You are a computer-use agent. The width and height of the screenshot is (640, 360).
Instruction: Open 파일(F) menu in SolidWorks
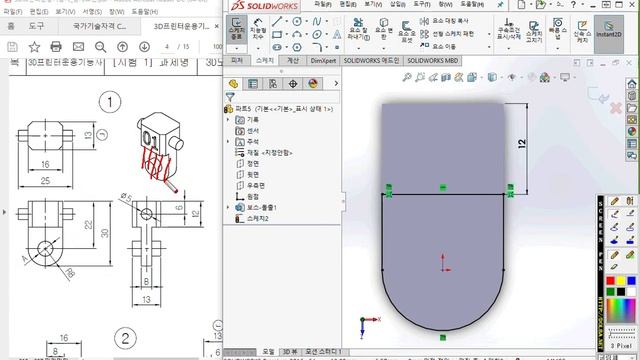click(323, 4)
